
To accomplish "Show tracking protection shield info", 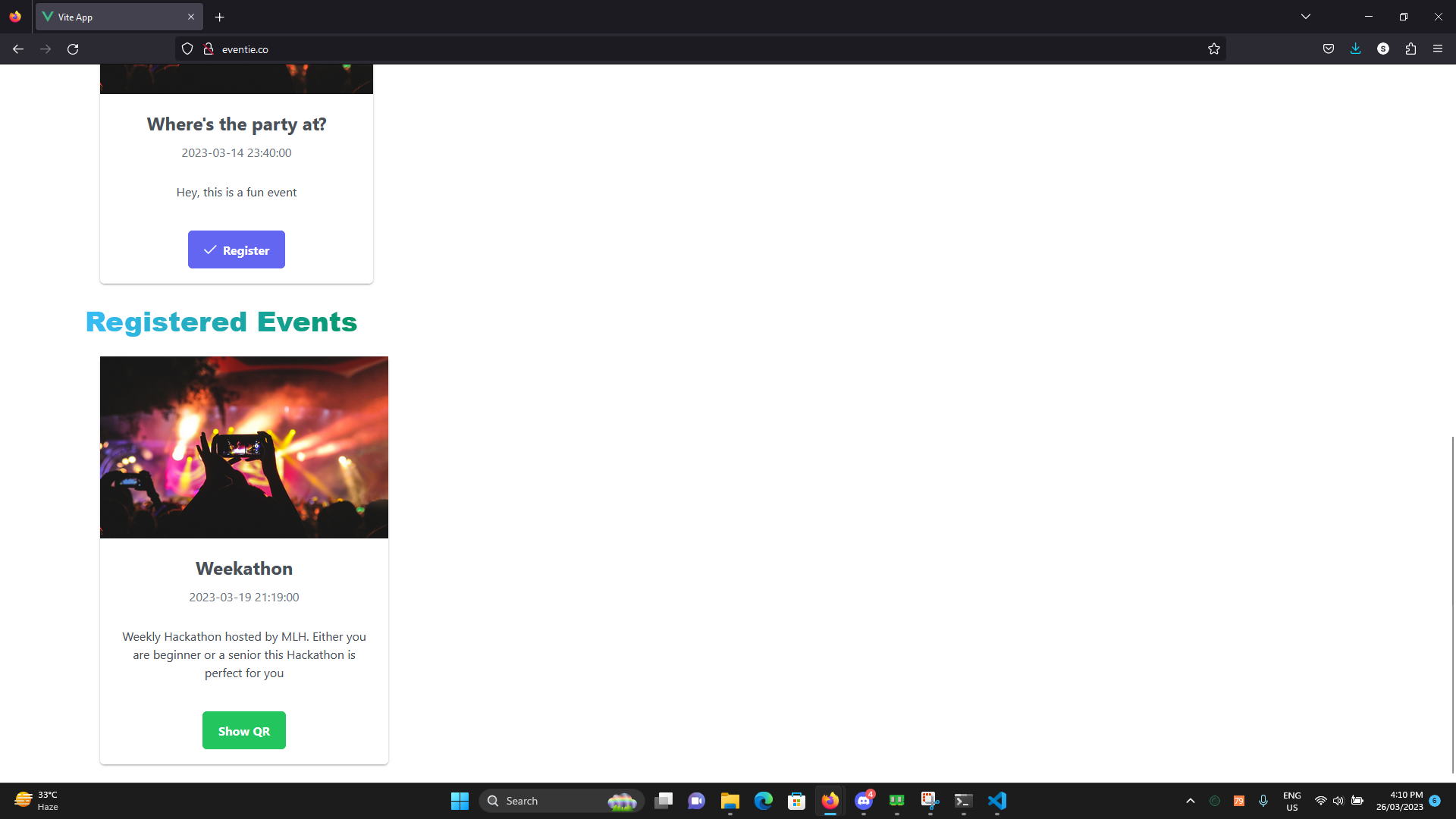I will point(187,49).
